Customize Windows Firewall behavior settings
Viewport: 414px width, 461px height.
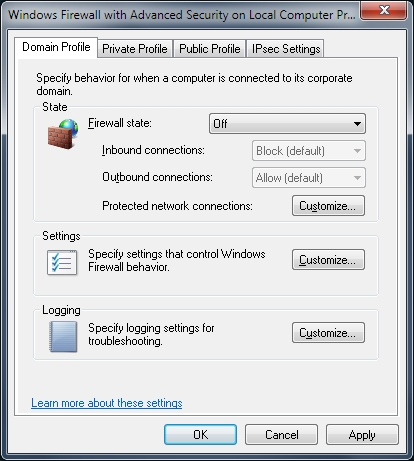(x=328, y=259)
